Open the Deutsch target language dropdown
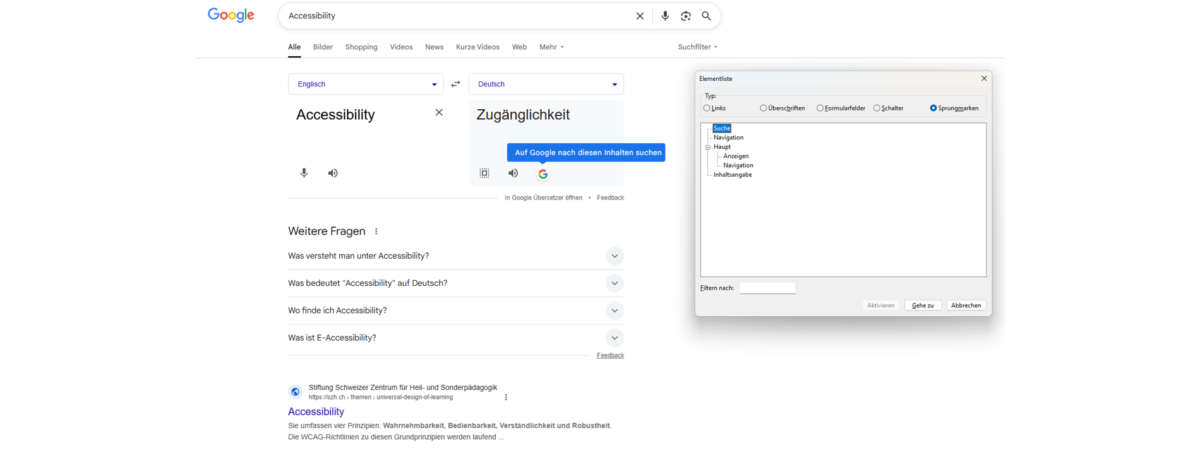 point(546,84)
